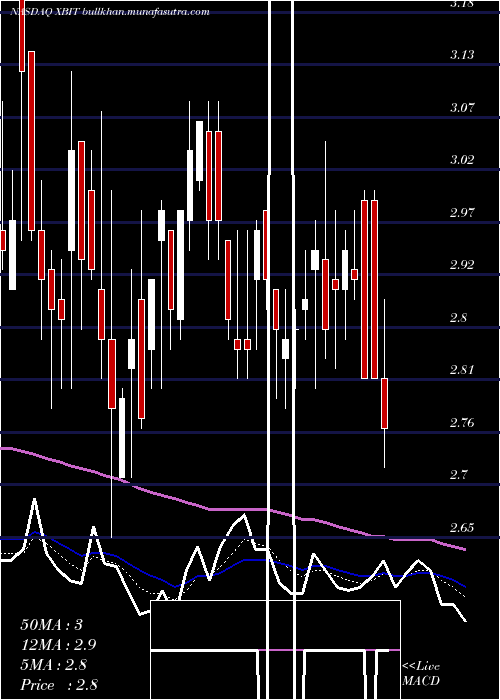Viewport: 500px width, 700px height.
Task: Click the 2.92 price axis label
Action: point(462,265)
